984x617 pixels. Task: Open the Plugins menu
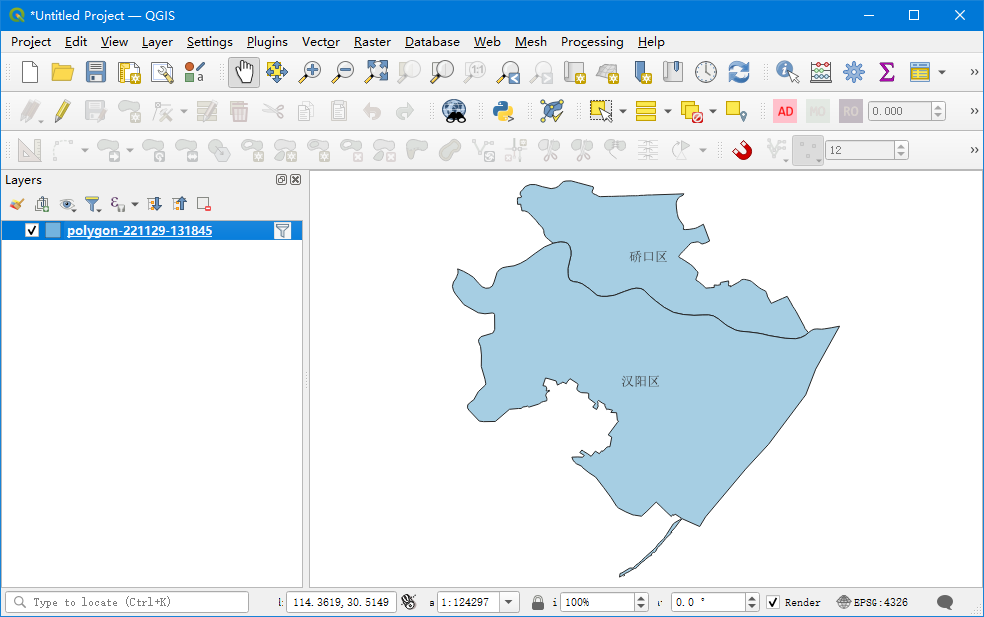(x=267, y=42)
